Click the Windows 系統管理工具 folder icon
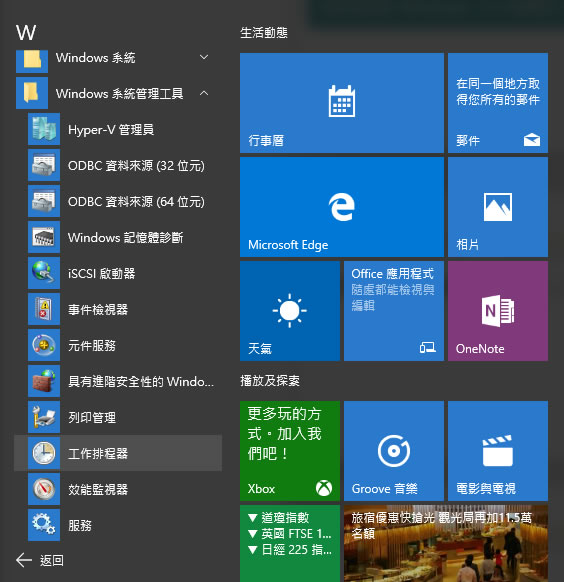564x582 pixels. pos(32,93)
